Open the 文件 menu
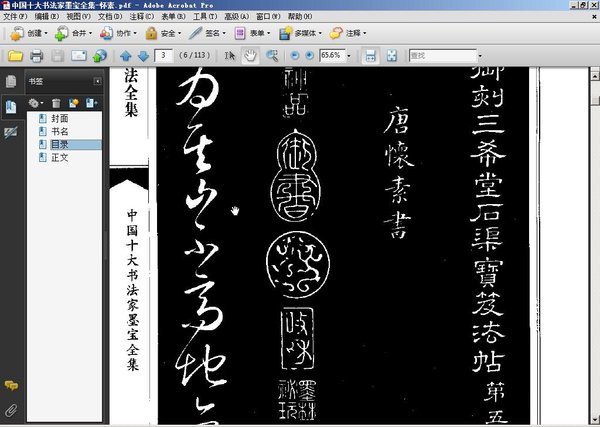The width and height of the screenshot is (600, 427). pos(15,17)
